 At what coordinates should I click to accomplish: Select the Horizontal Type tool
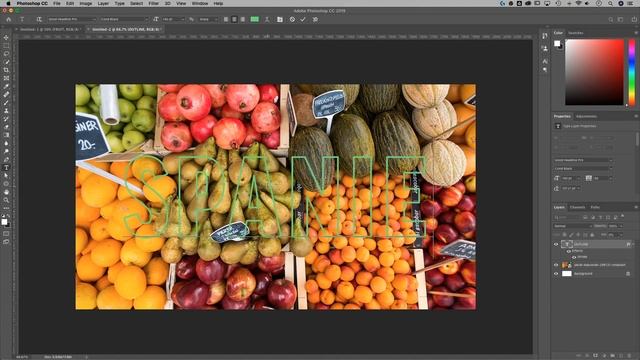click(x=6, y=168)
